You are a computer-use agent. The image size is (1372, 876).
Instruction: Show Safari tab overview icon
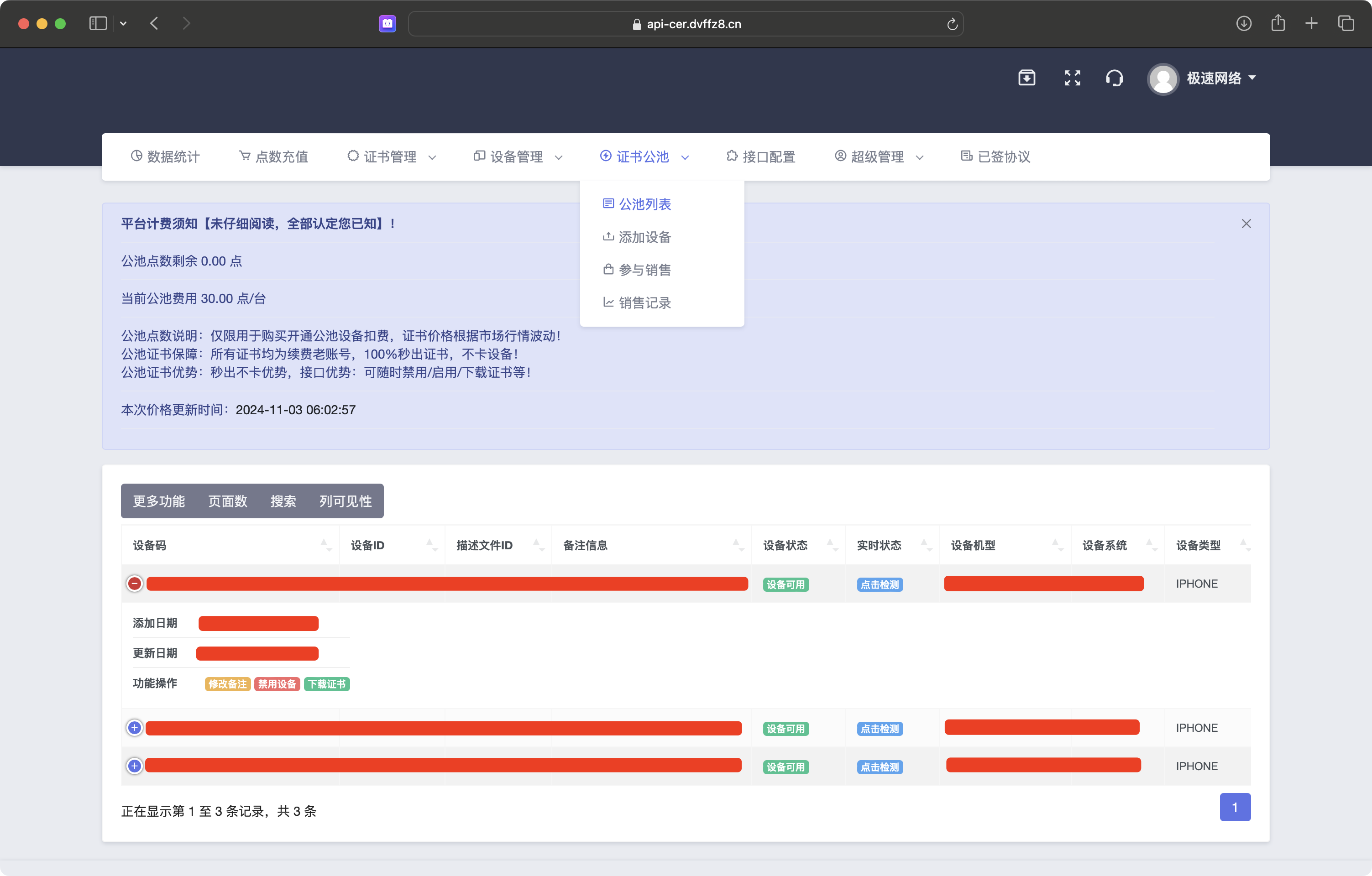click(x=1346, y=23)
